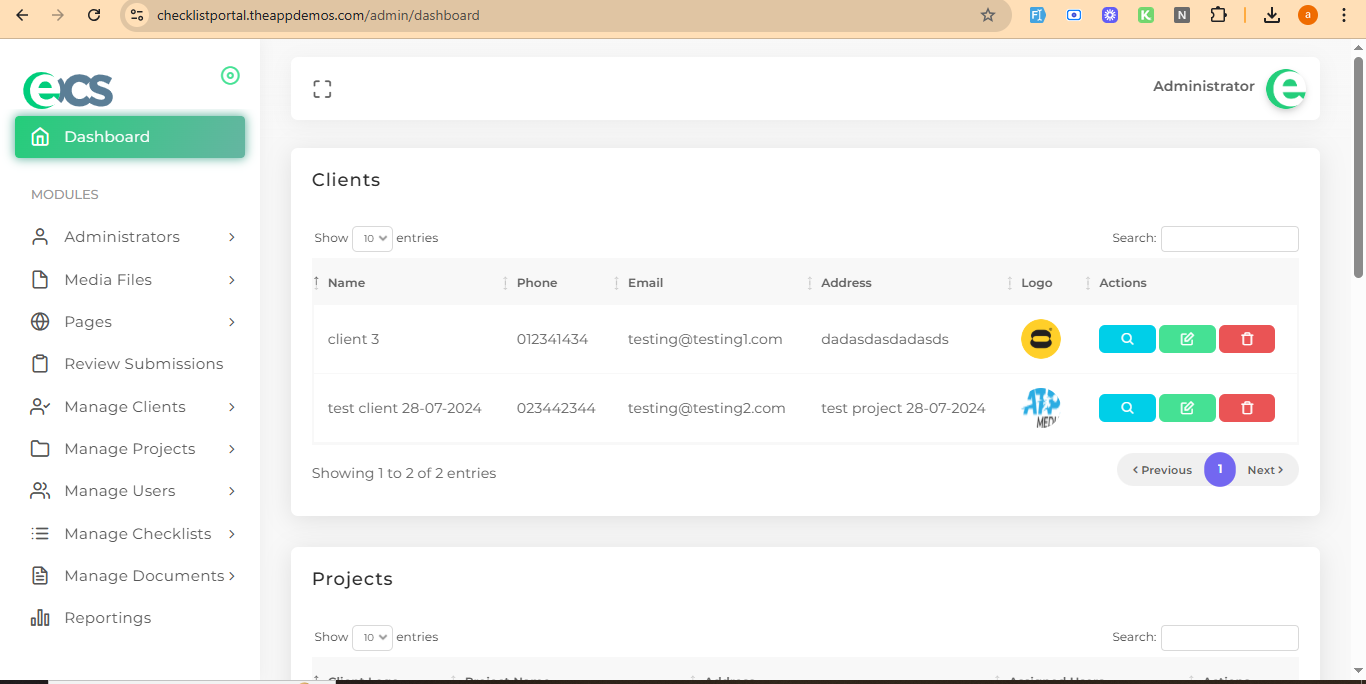The image size is (1366, 684).
Task: Open the Clients show entries dropdown
Action: [x=372, y=238]
